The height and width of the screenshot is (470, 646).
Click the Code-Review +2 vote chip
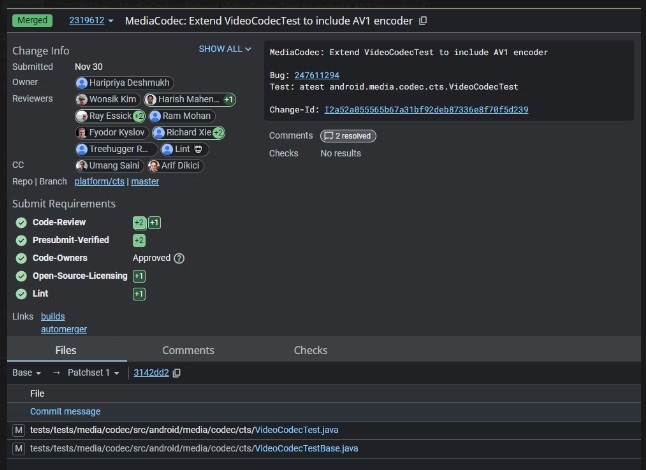[139, 222]
